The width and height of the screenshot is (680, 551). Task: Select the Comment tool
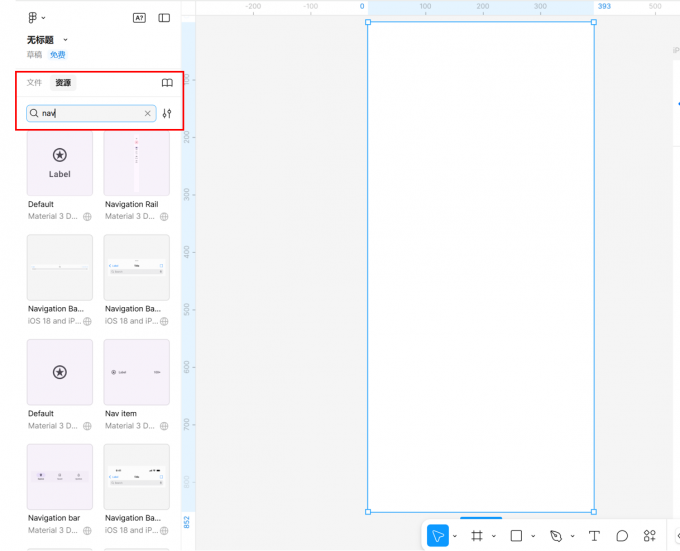click(622, 536)
